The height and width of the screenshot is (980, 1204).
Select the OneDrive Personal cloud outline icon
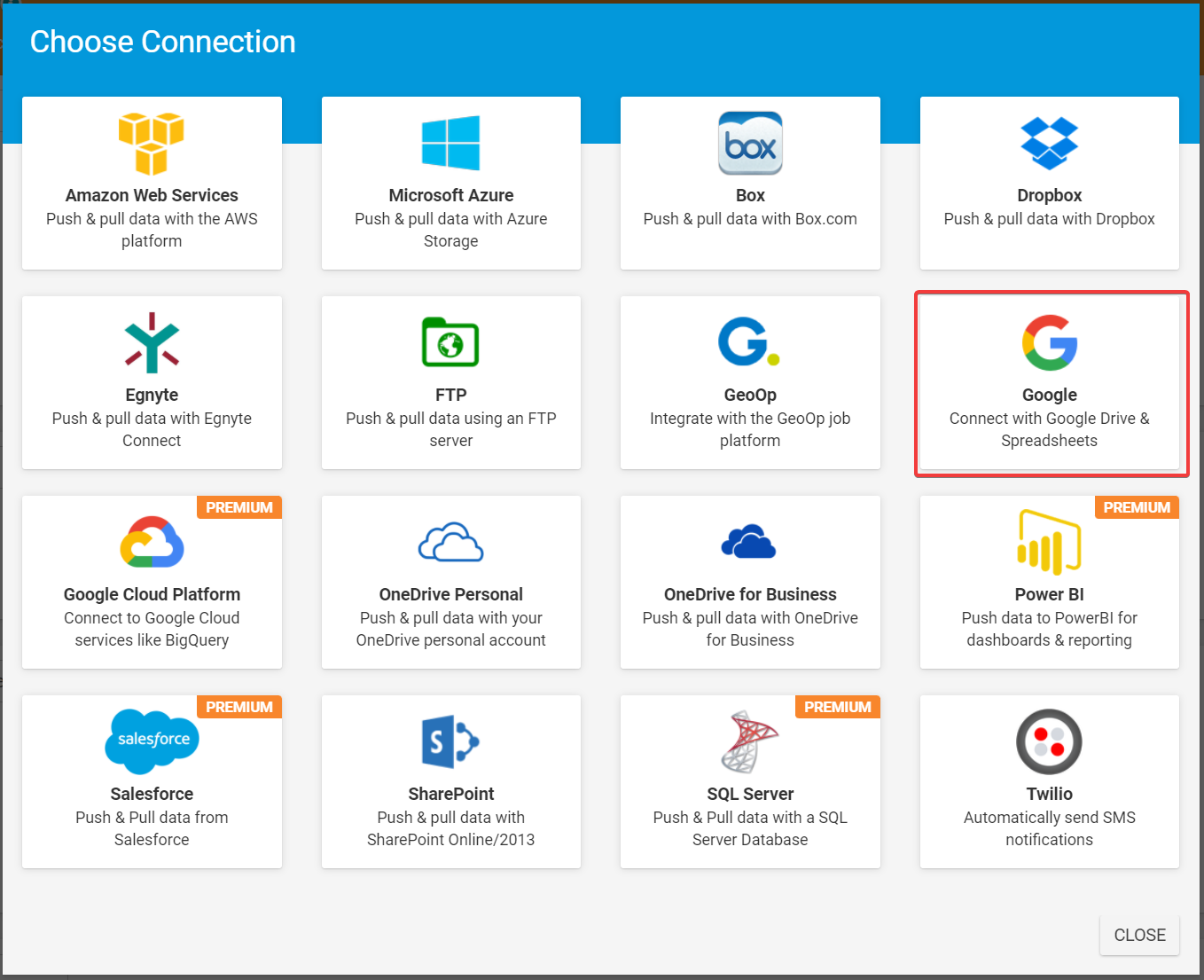point(450,542)
